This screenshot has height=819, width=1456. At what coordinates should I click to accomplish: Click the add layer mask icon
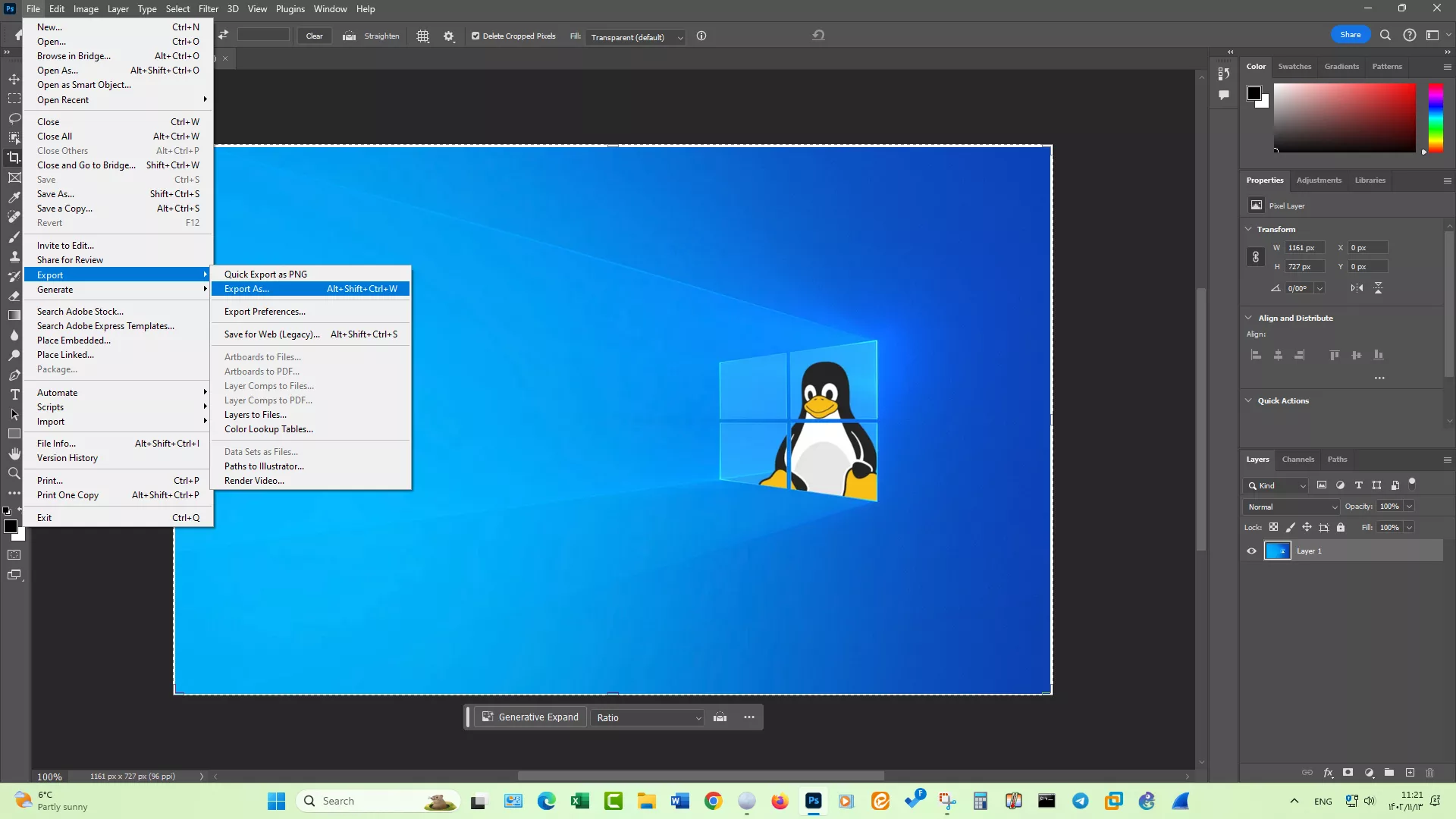(1348, 773)
